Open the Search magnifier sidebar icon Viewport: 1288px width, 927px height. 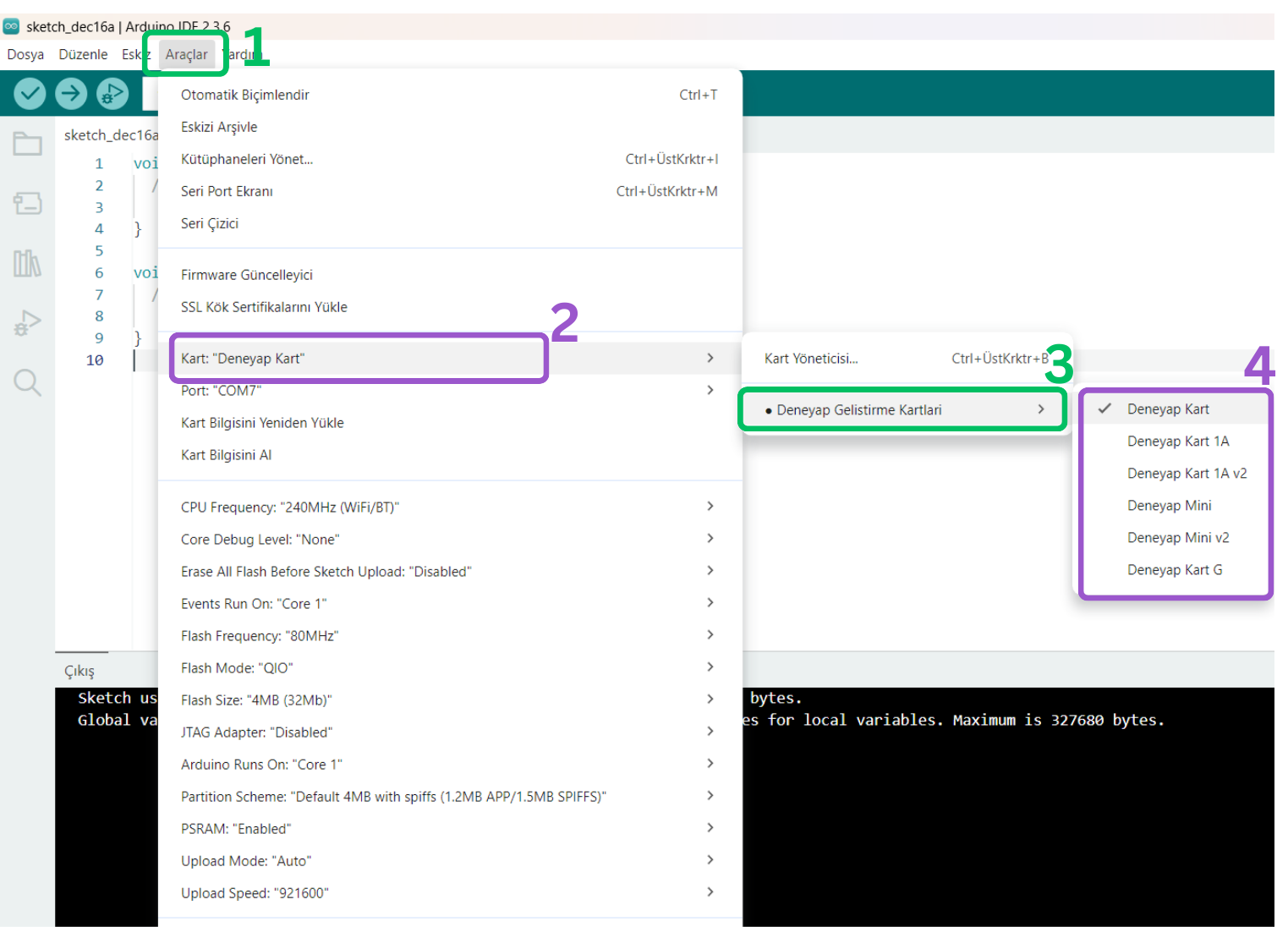click(x=27, y=382)
